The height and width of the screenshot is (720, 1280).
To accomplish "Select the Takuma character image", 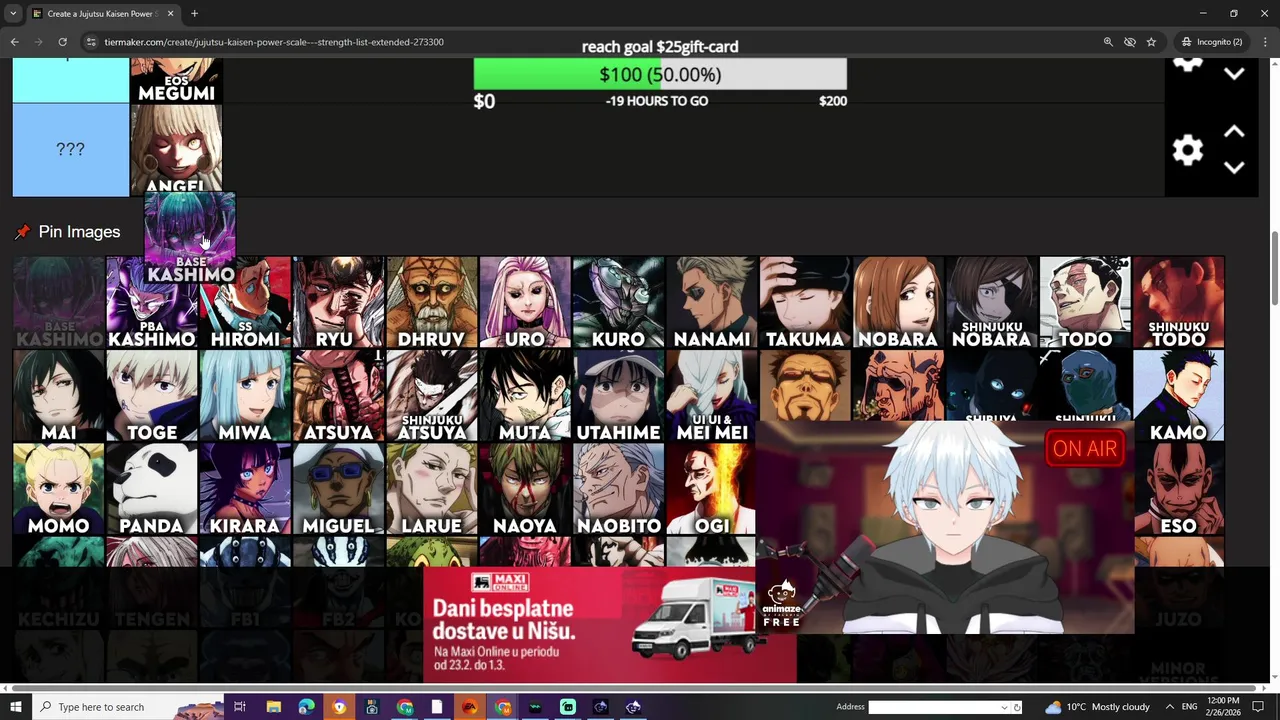I will click(805, 302).
